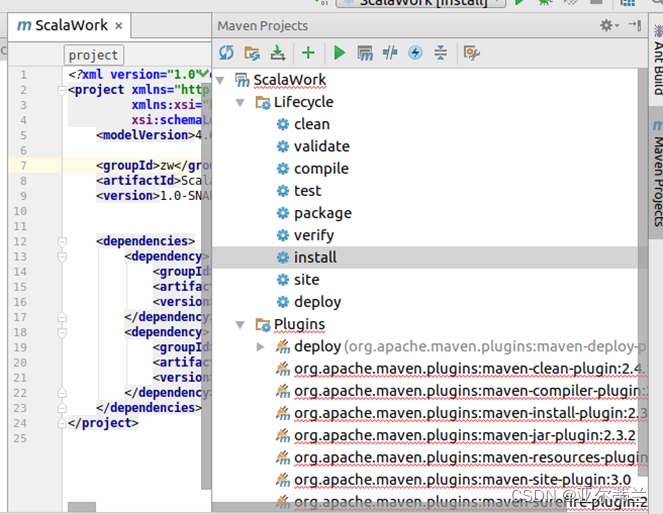Image resolution: width=663 pixels, height=514 pixels.
Task: Select maven-clean-plugin entry
Action: tap(471, 369)
